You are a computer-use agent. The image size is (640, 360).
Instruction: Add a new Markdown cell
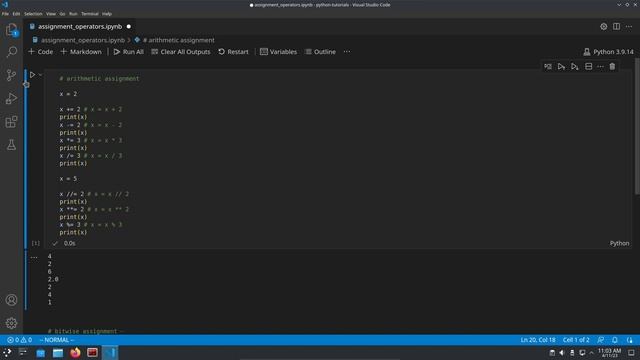coord(81,52)
